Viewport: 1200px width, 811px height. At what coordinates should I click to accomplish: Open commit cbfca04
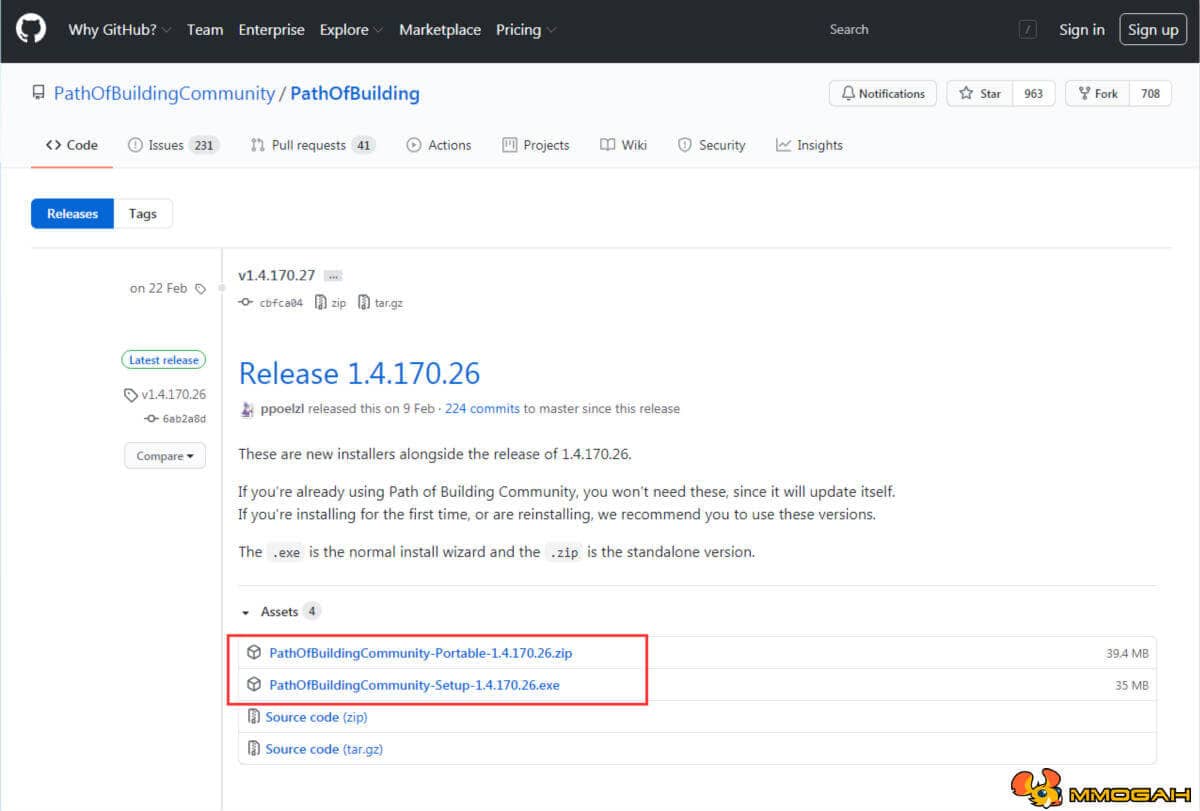[x=272, y=303]
